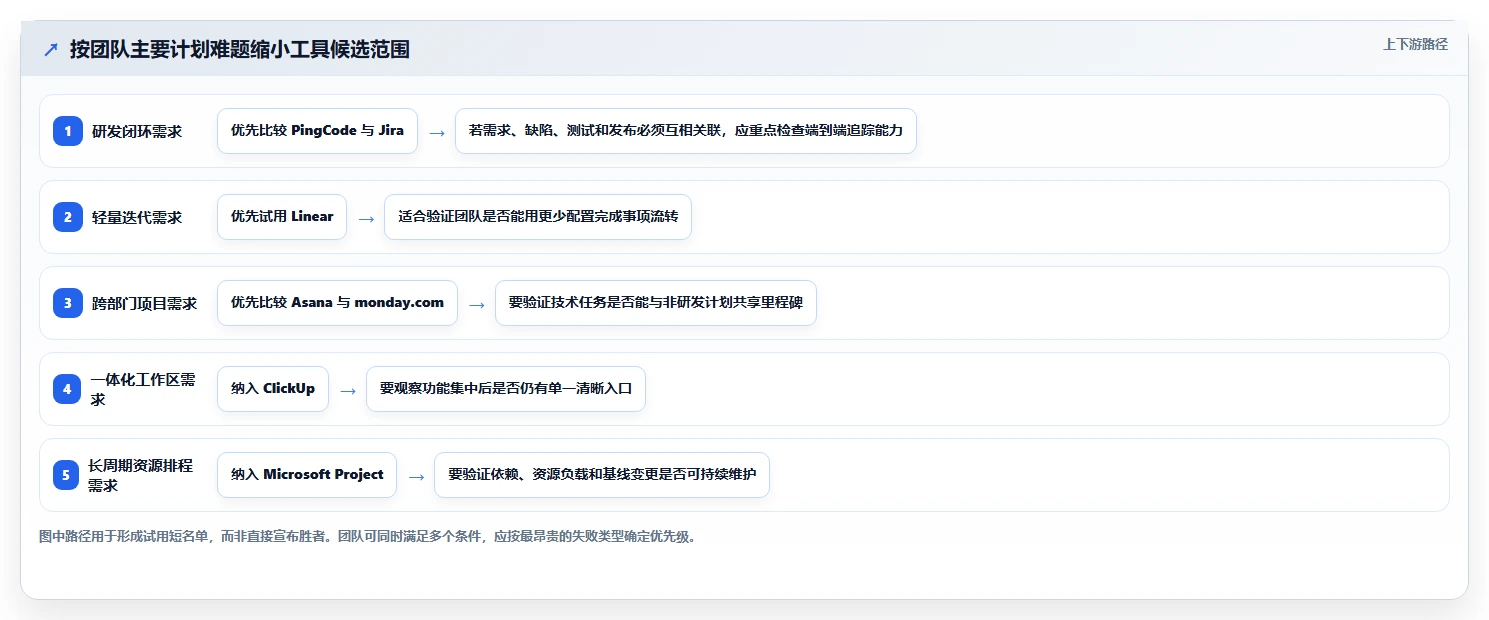Click the 优先试用 Linear box

coord(282,217)
